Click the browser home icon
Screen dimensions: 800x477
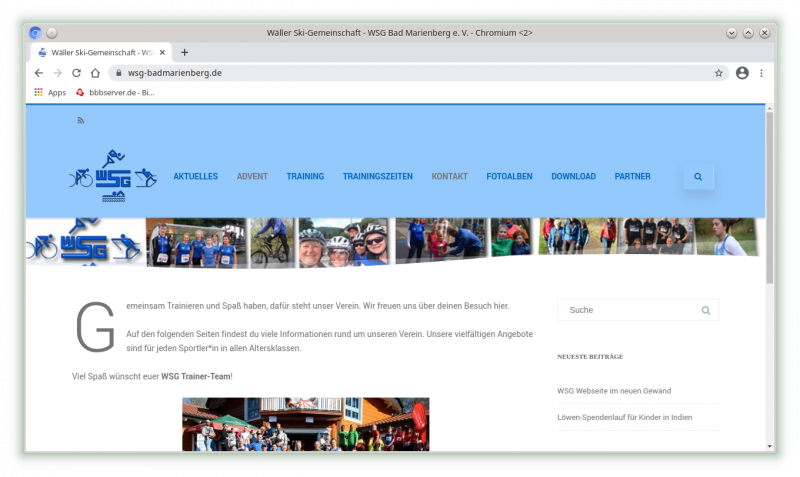[x=95, y=73]
